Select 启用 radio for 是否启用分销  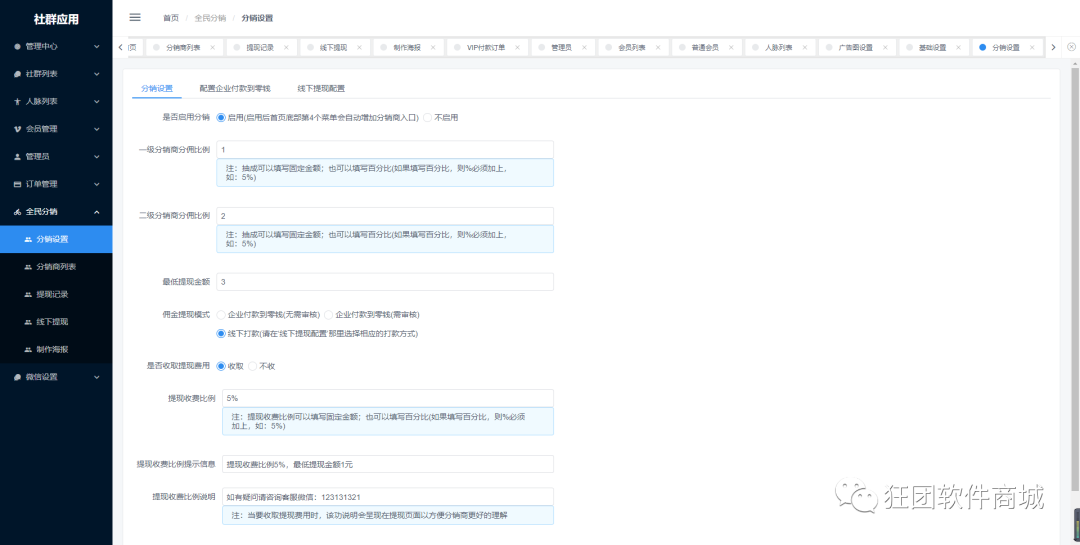[221, 118]
